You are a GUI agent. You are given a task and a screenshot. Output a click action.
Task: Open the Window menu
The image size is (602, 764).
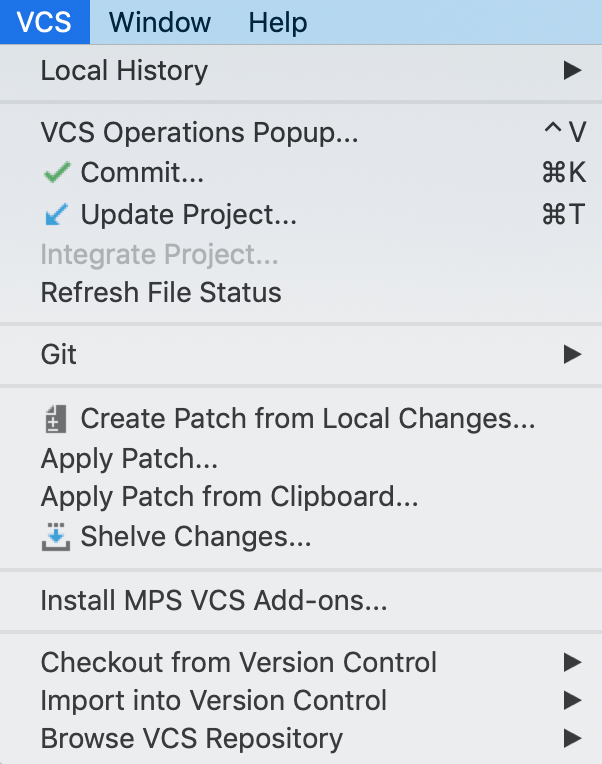pos(160,22)
